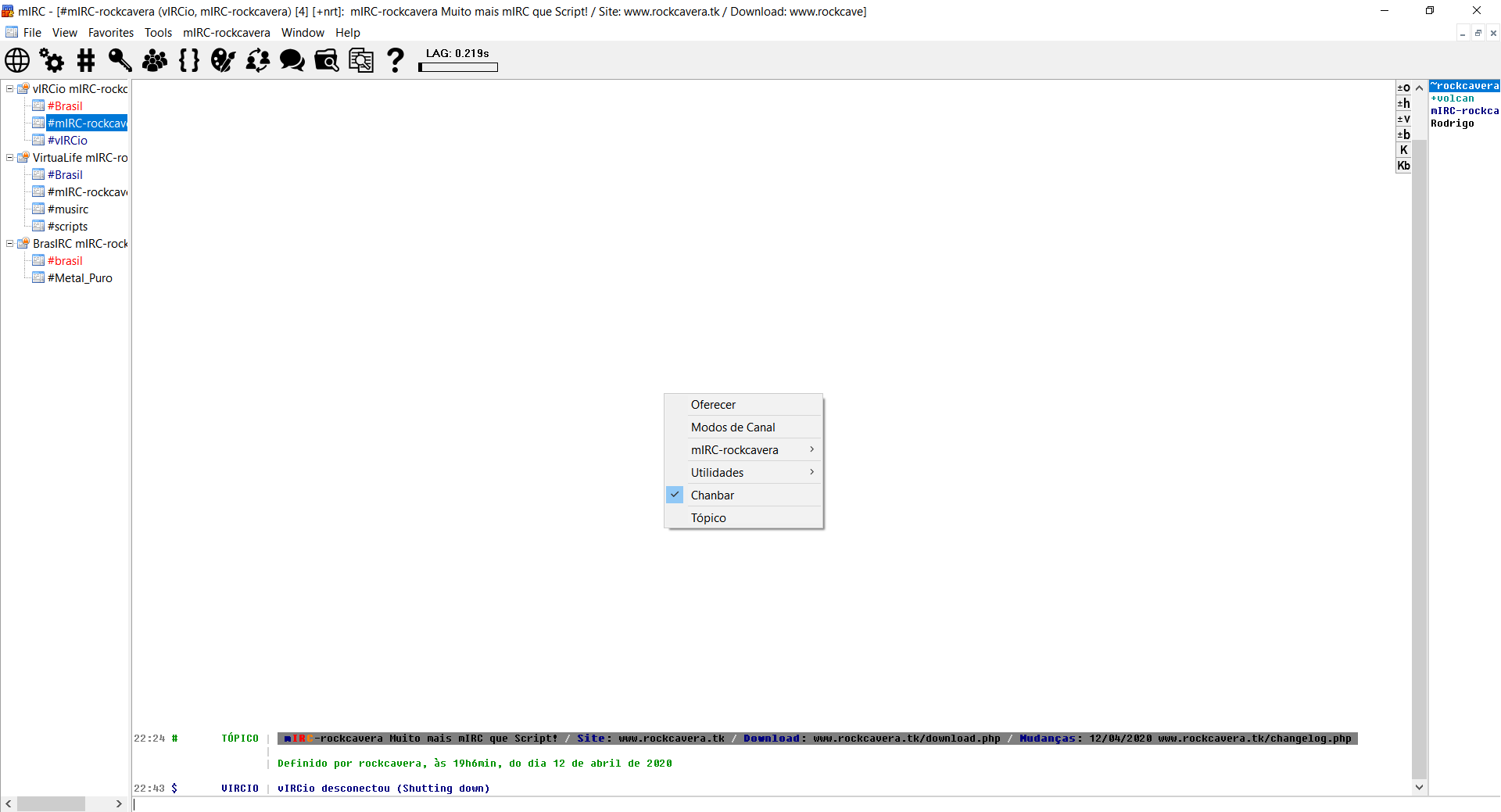Collapse the VirtuaLife server tree node
This screenshot has width=1501, height=812.
(x=10, y=158)
